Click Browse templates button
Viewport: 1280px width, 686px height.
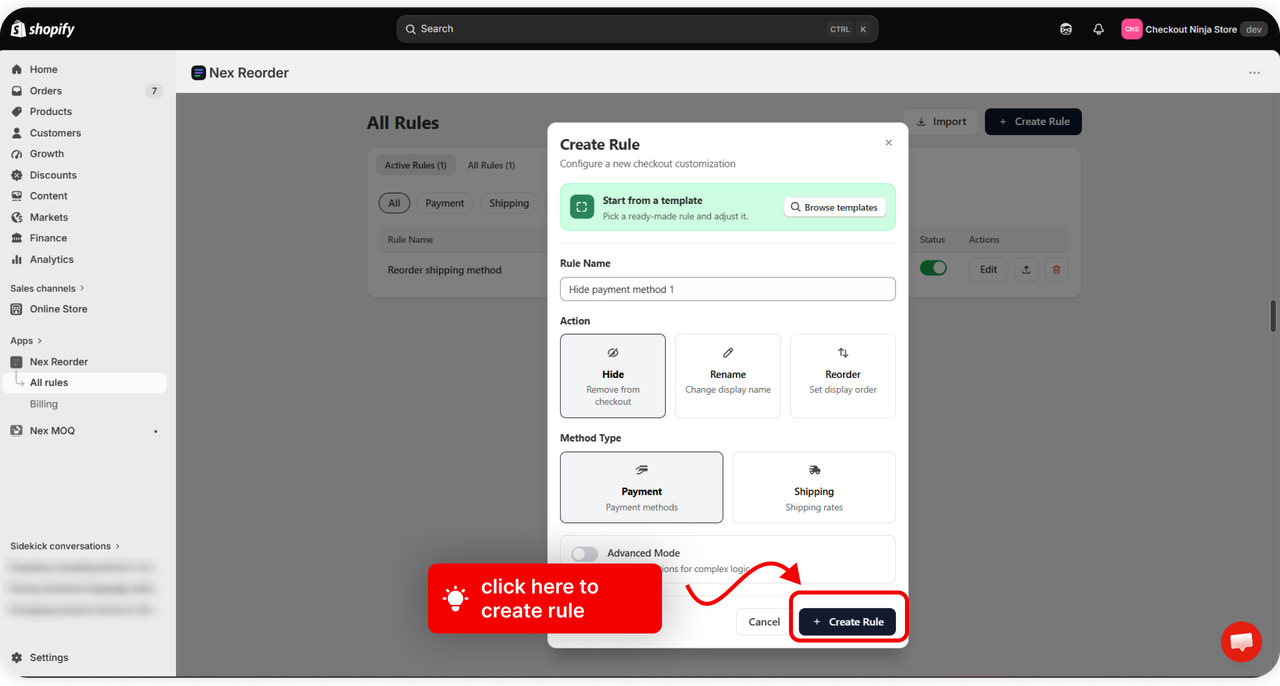click(835, 207)
